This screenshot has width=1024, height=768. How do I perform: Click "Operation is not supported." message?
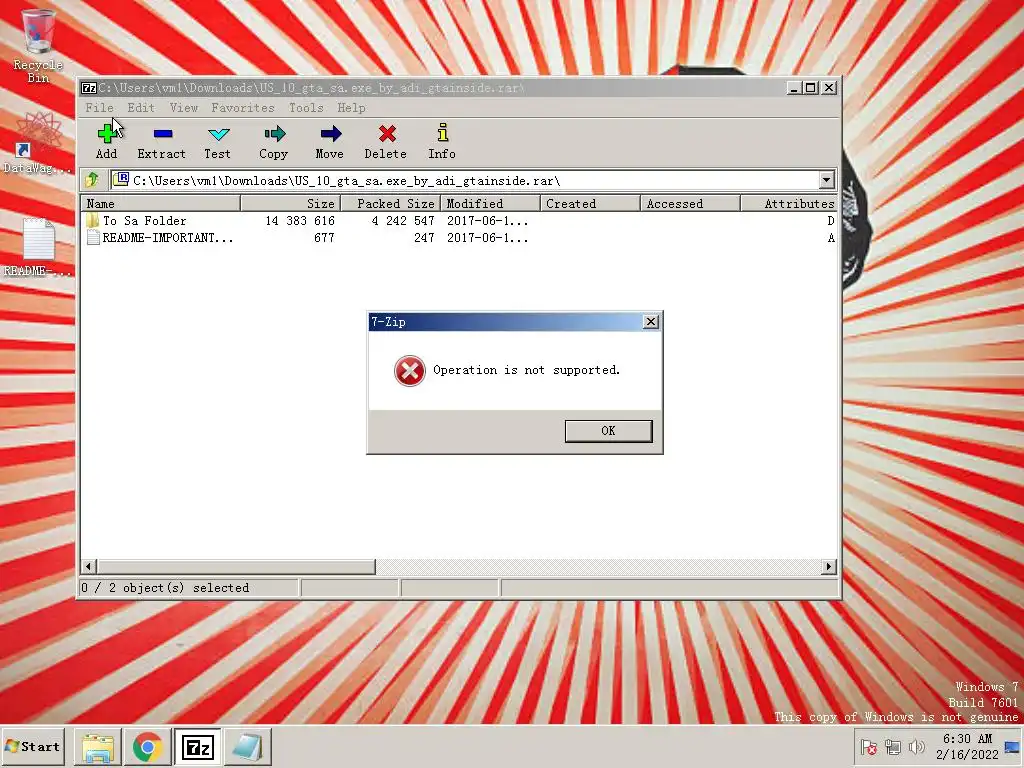tap(526, 370)
